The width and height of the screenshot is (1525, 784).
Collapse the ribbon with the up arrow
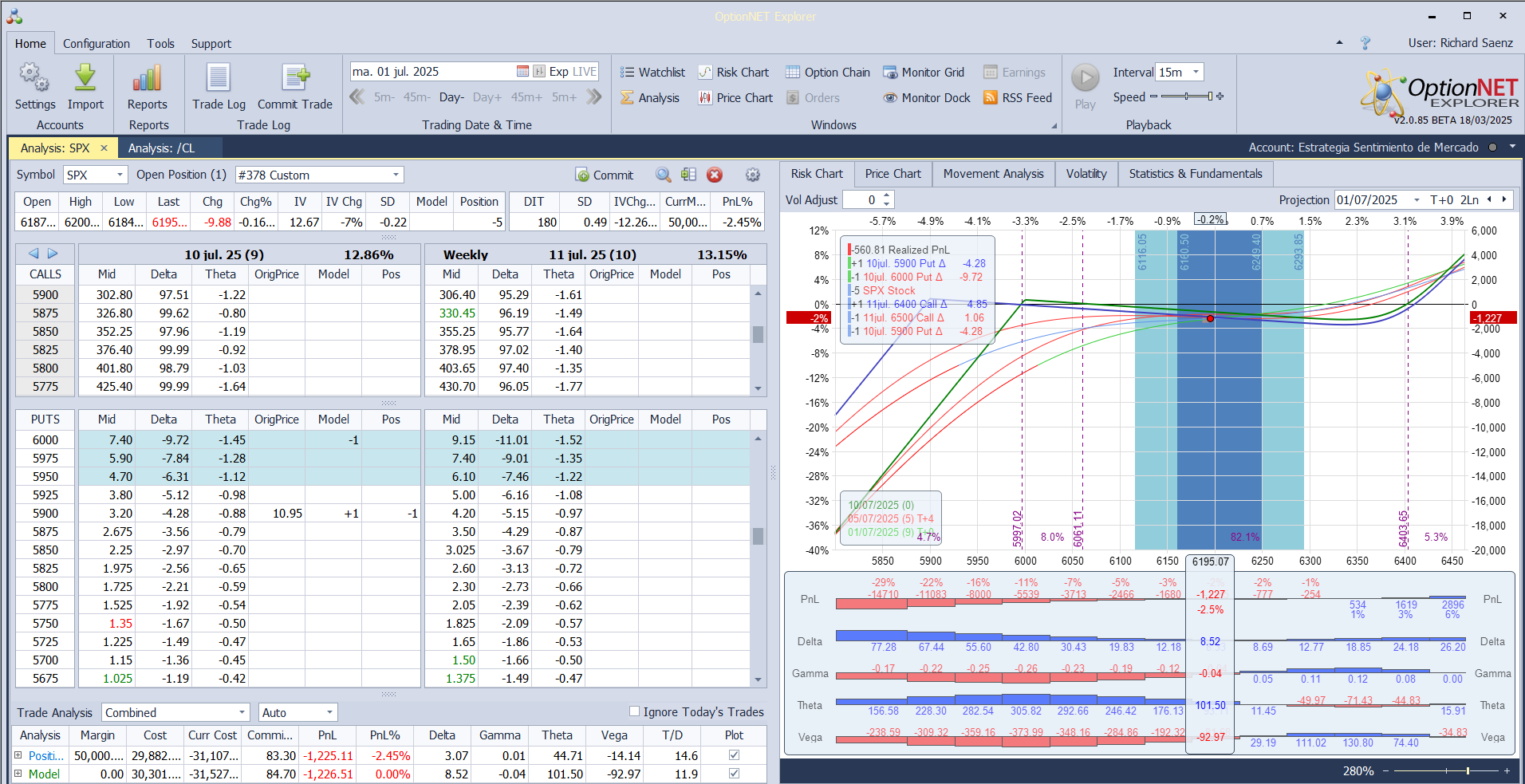[1339, 43]
